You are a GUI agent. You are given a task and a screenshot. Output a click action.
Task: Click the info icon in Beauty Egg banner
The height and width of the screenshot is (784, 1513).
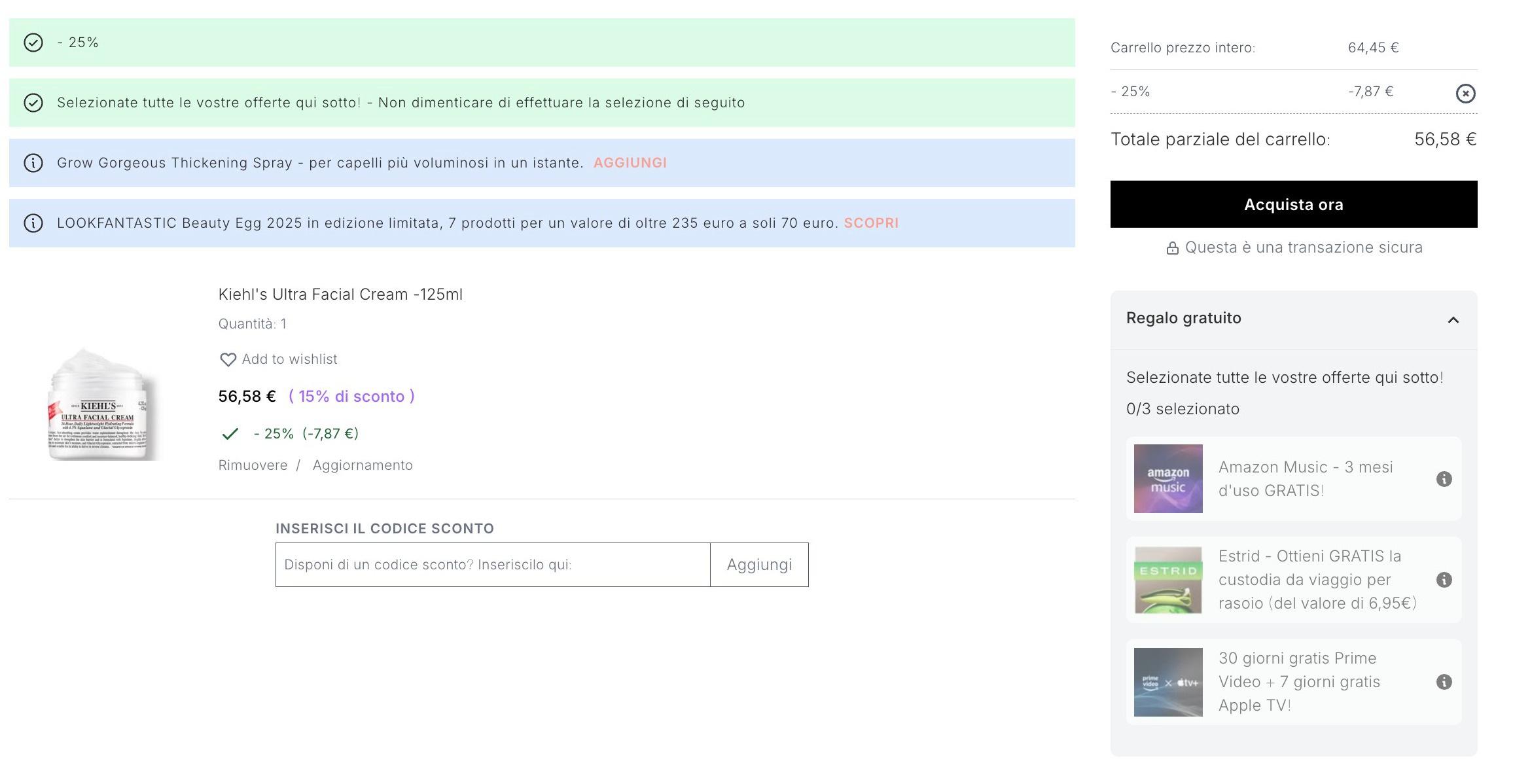click(33, 223)
